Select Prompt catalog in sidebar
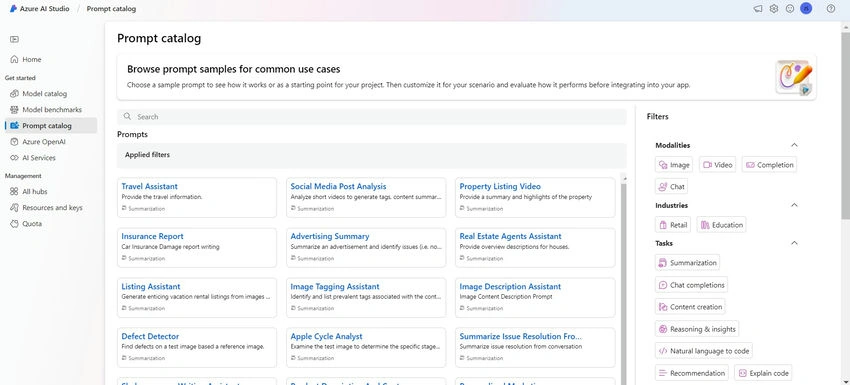Viewport: 850px width, 385px height. [x=51, y=126]
